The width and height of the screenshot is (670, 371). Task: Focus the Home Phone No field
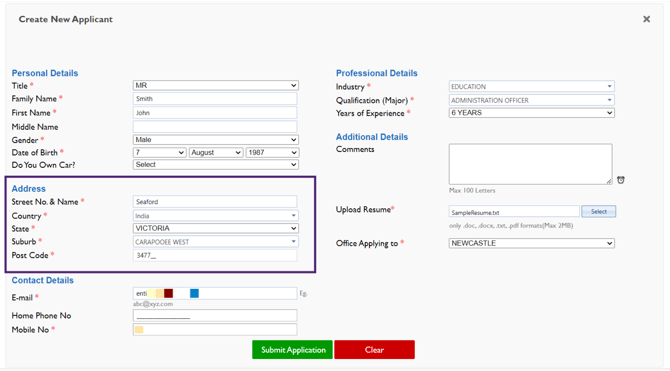(x=215, y=315)
